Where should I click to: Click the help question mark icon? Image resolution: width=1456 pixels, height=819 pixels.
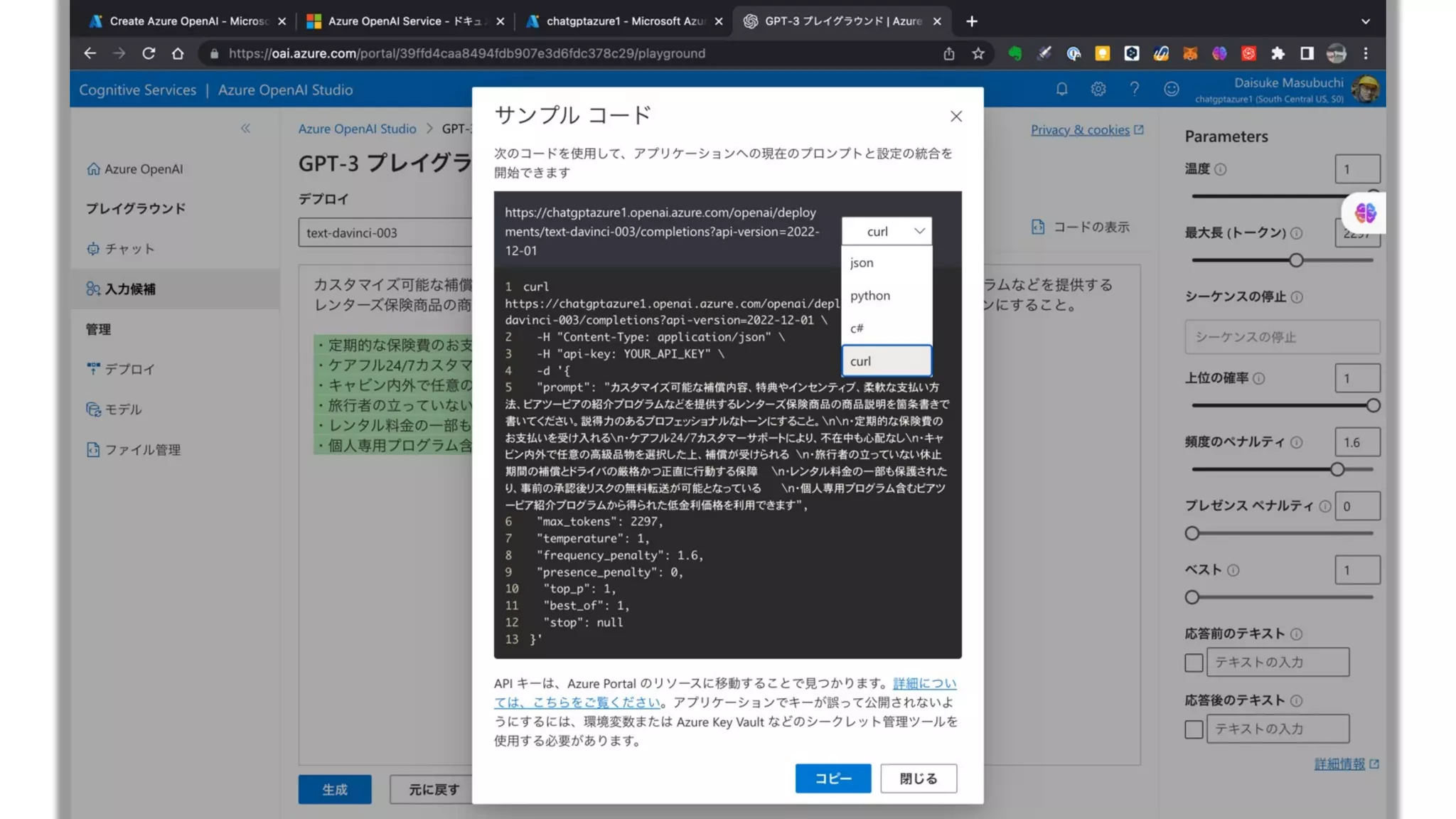pos(1135,90)
